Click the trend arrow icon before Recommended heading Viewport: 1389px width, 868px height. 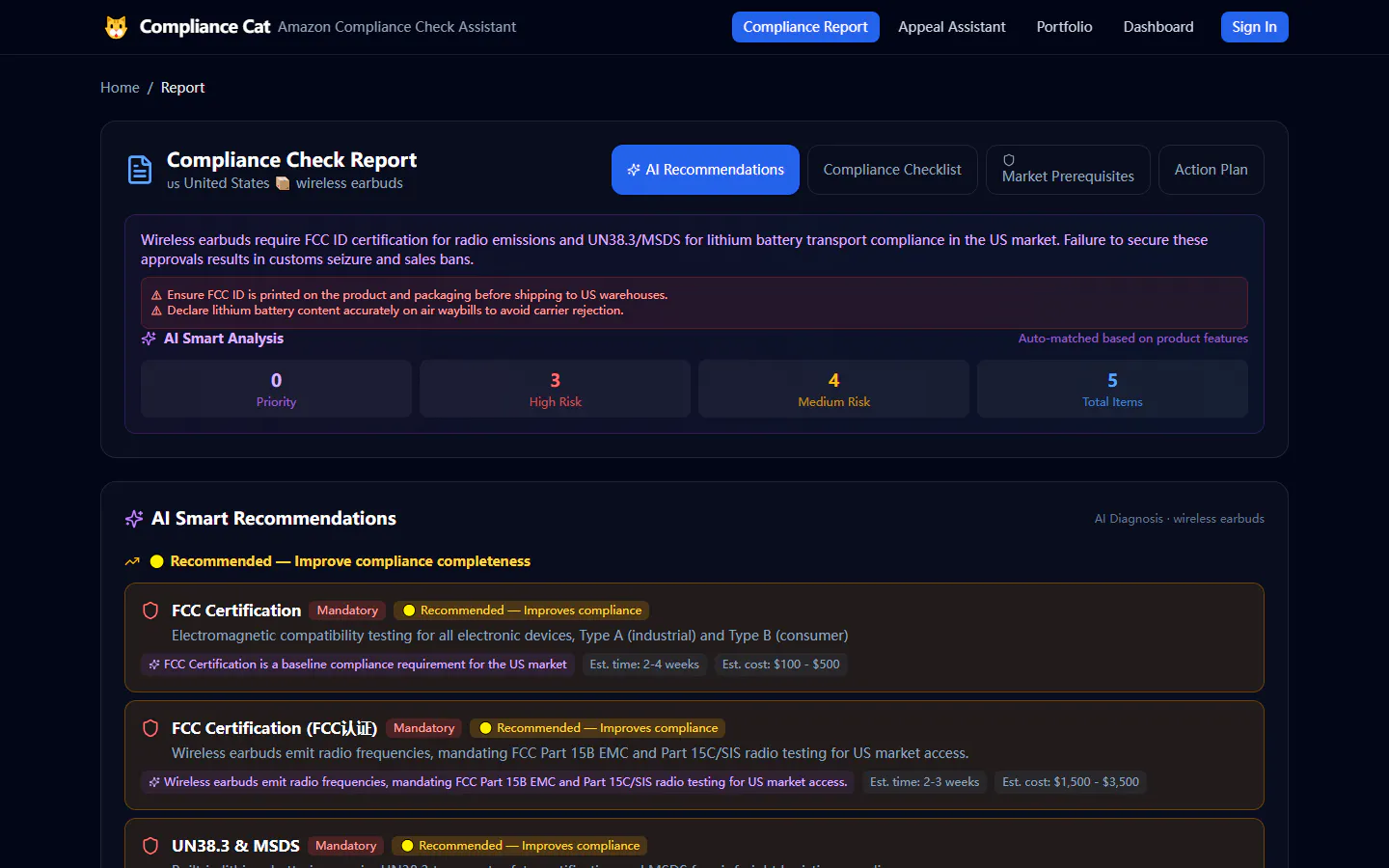click(x=132, y=561)
